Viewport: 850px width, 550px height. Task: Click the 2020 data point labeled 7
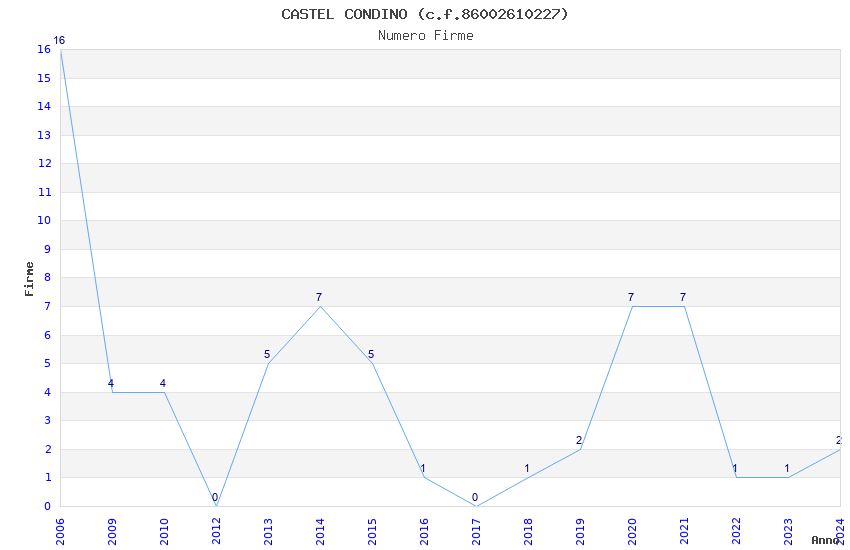[x=631, y=297]
